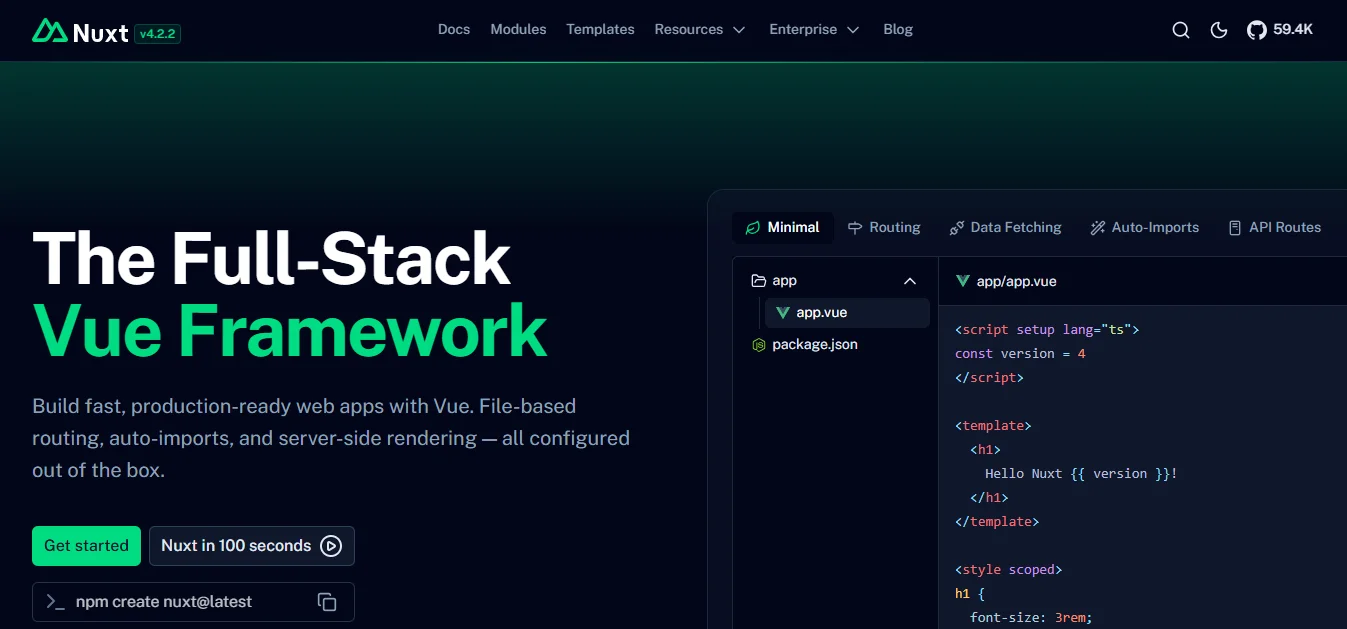Click the terminal prompt icon beside npm command
This screenshot has height=629, width=1347.
pyautogui.click(x=56, y=602)
